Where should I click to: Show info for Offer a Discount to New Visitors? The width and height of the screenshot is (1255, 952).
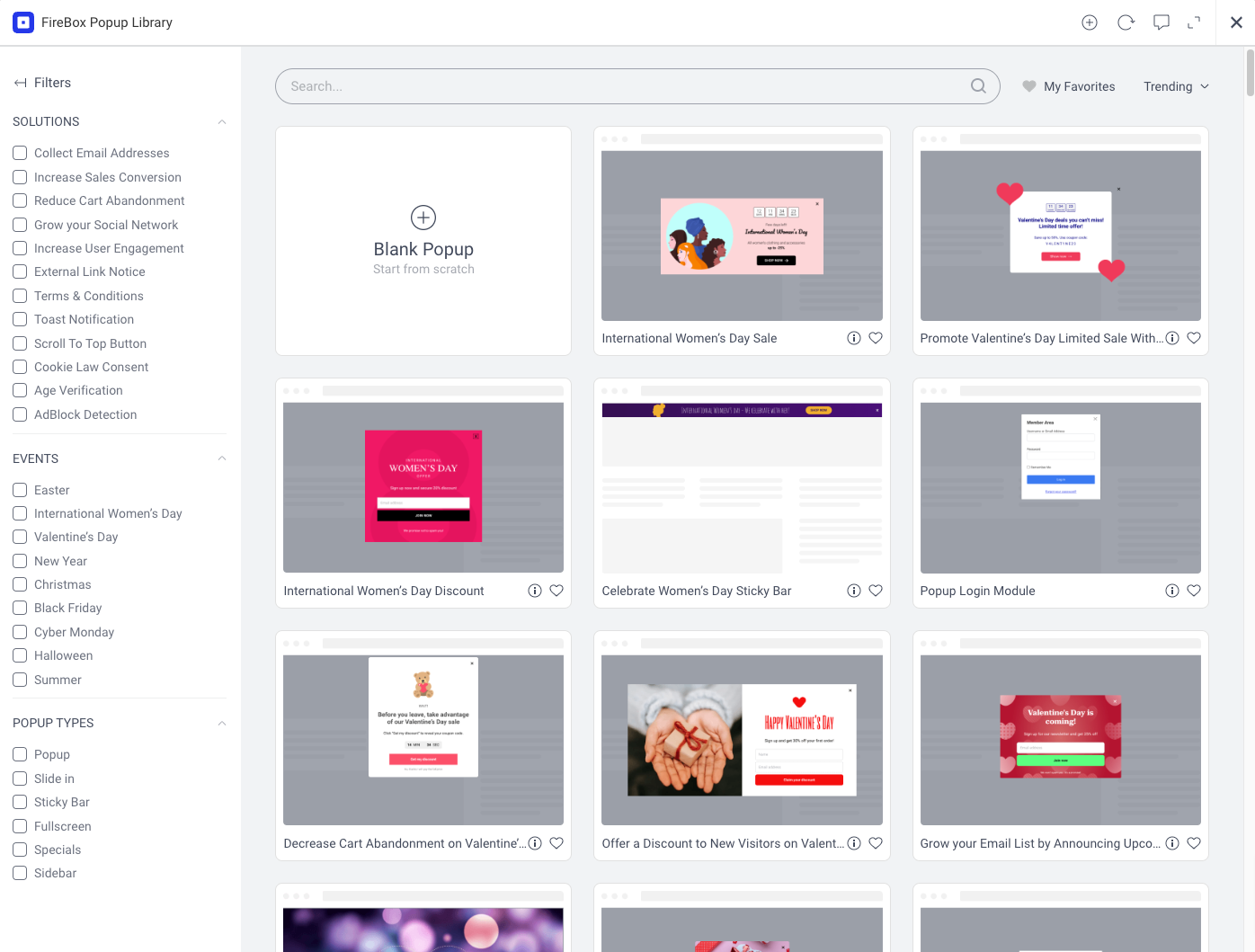[x=854, y=843]
